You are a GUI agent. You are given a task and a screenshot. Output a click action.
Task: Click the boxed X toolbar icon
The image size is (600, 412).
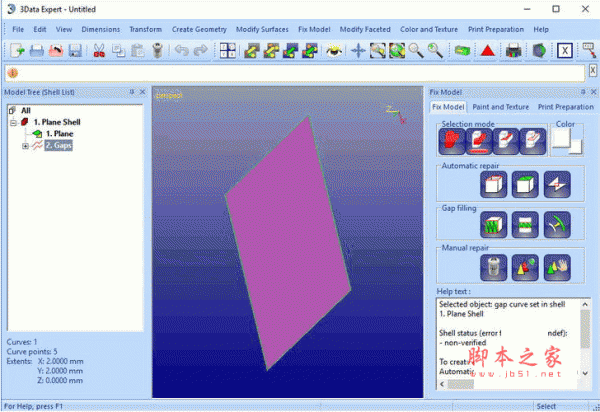tap(565, 50)
